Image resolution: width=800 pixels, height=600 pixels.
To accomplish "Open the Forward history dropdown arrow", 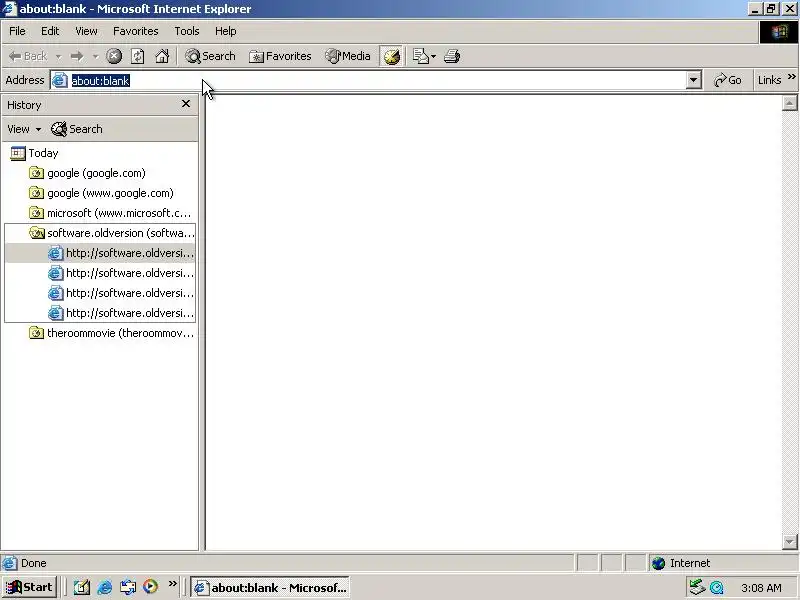I will click(x=95, y=57).
